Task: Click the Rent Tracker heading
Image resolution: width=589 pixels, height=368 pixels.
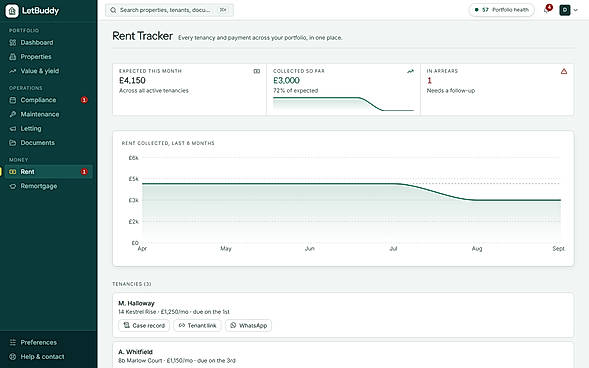Action: click(142, 36)
